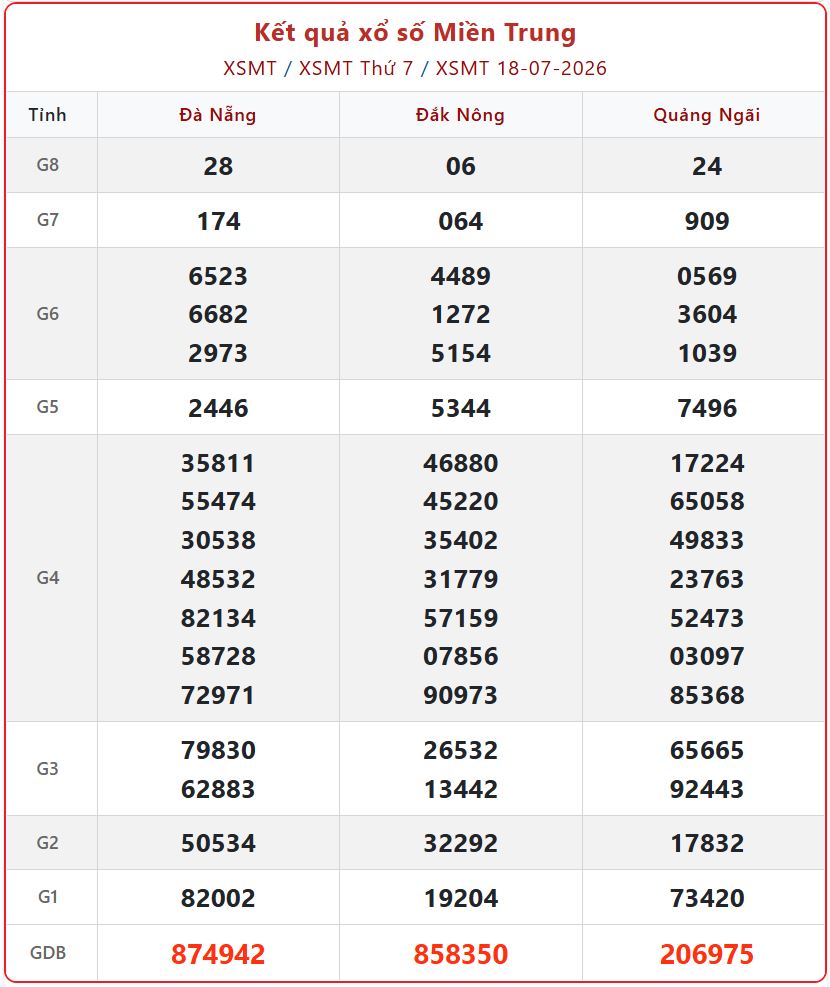Select Đắk Nông special prize 858350
The width and height of the screenshot is (830, 987).
tap(461, 954)
